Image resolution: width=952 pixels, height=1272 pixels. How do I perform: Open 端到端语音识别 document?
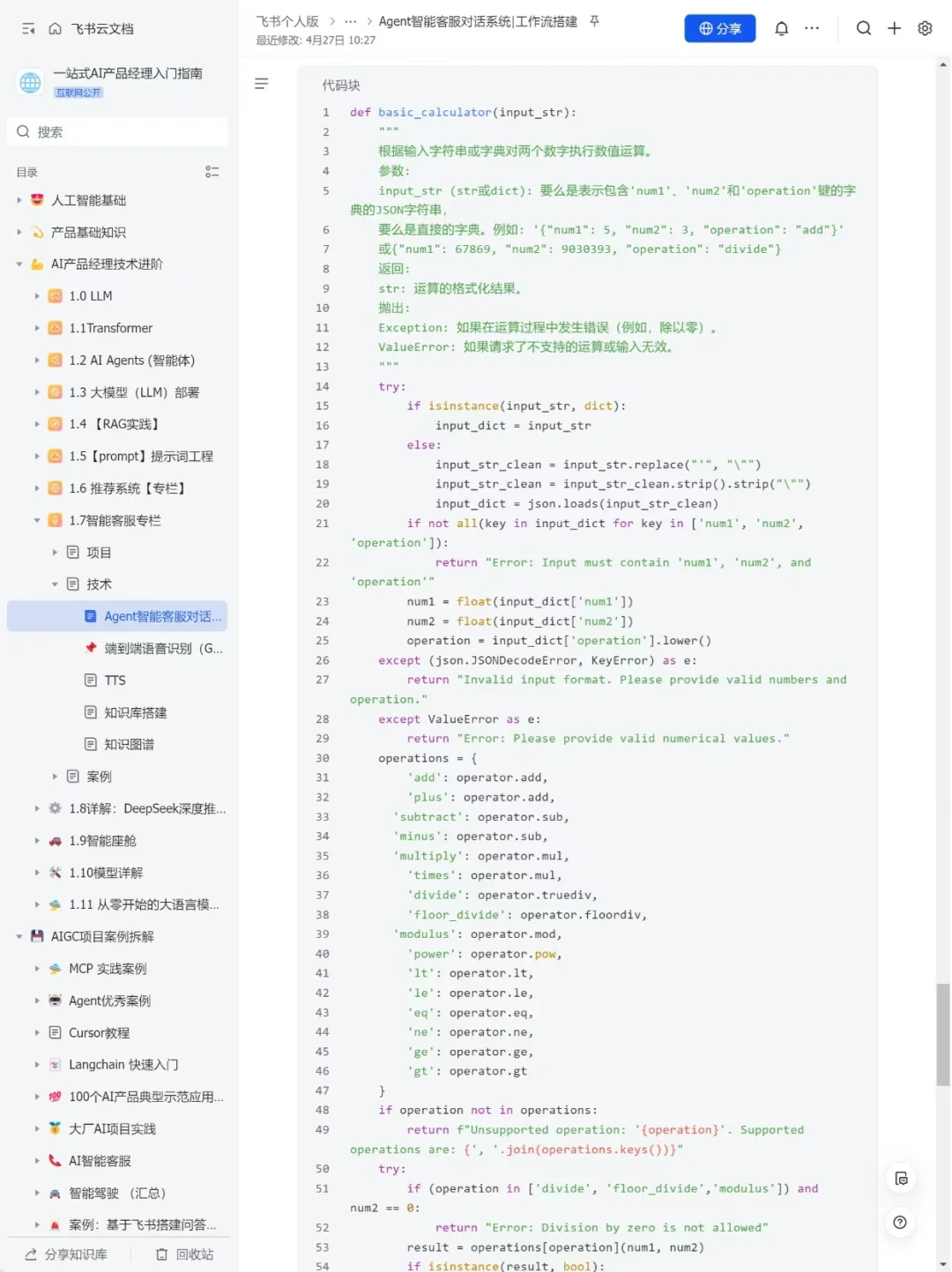tap(164, 649)
